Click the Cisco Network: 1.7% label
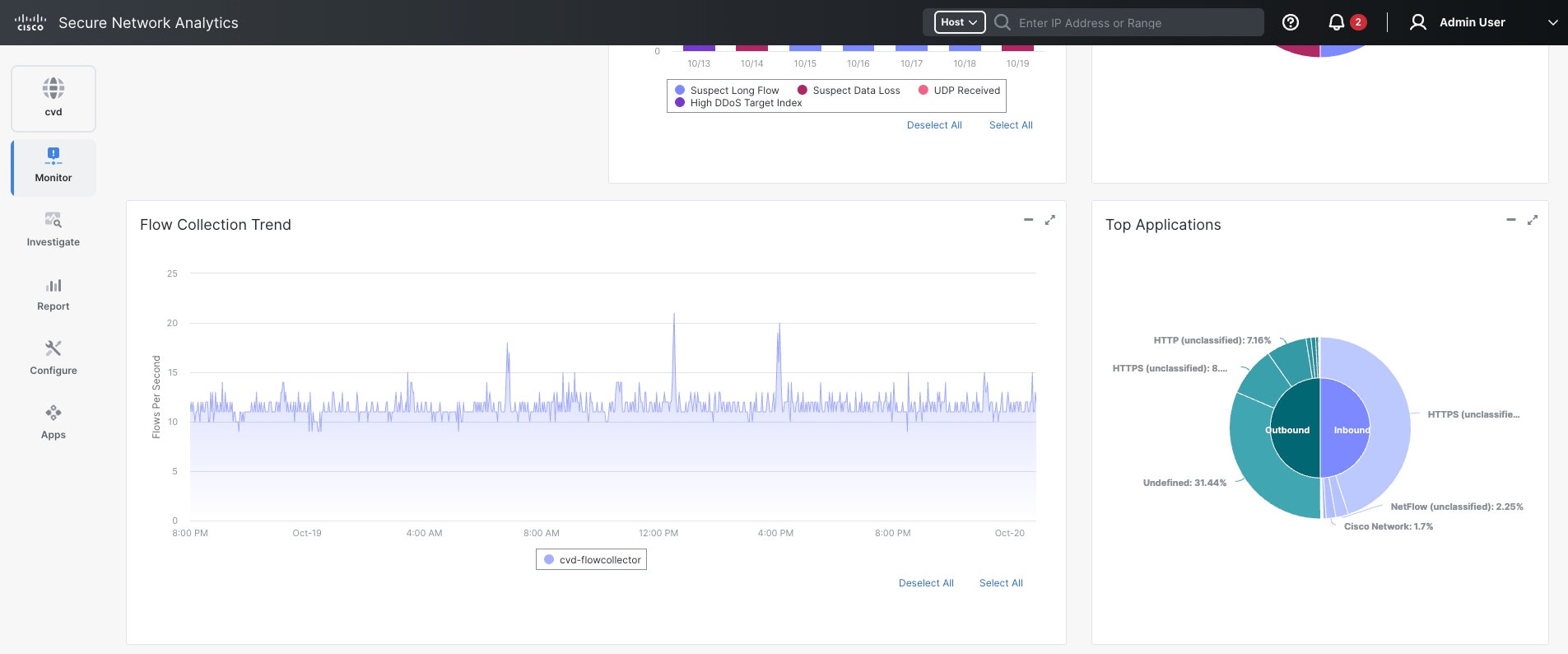Viewport: 1568px width, 654px height. click(x=1389, y=526)
